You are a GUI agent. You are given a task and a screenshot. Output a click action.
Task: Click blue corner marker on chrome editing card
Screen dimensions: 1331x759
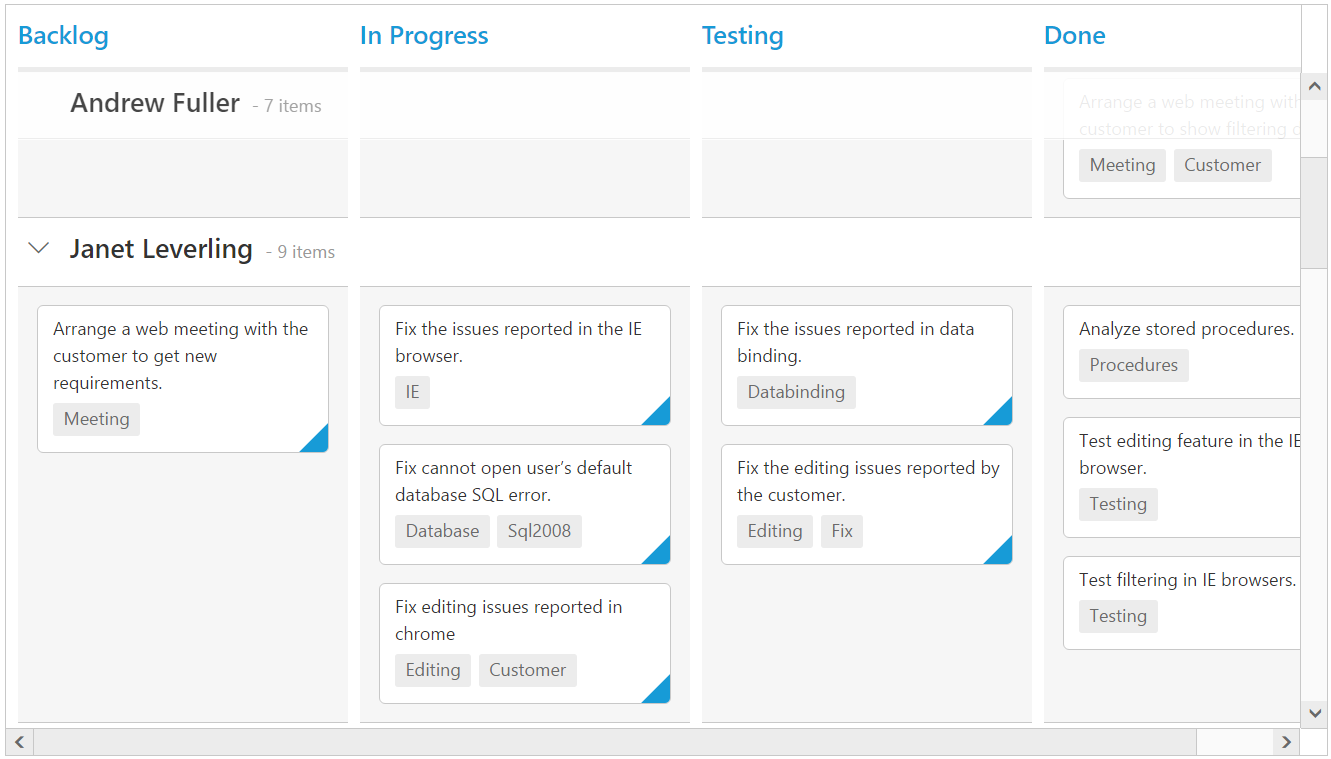click(x=660, y=693)
